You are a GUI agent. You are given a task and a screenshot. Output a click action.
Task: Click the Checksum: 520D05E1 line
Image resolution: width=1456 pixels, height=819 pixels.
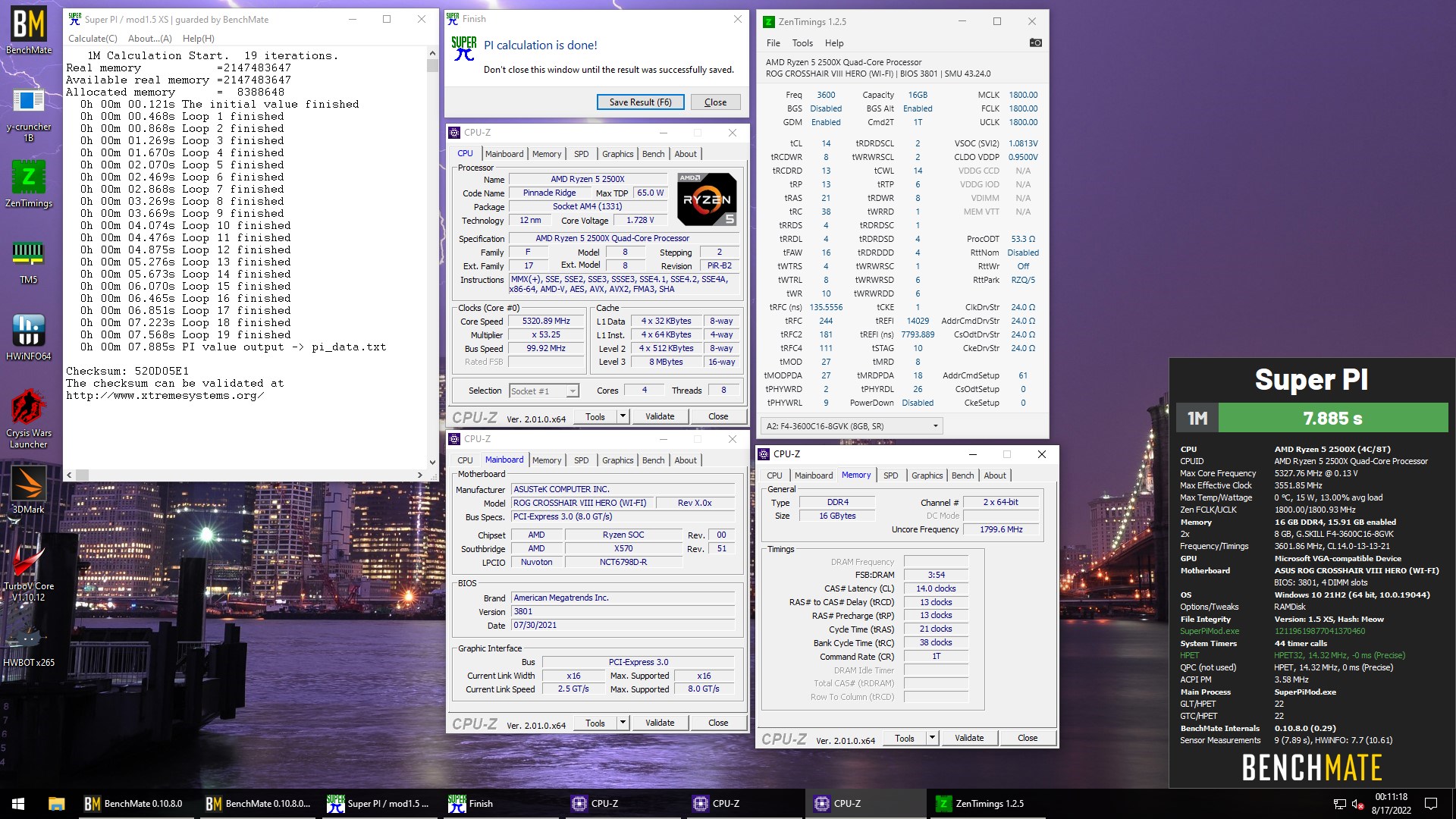tap(127, 372)
